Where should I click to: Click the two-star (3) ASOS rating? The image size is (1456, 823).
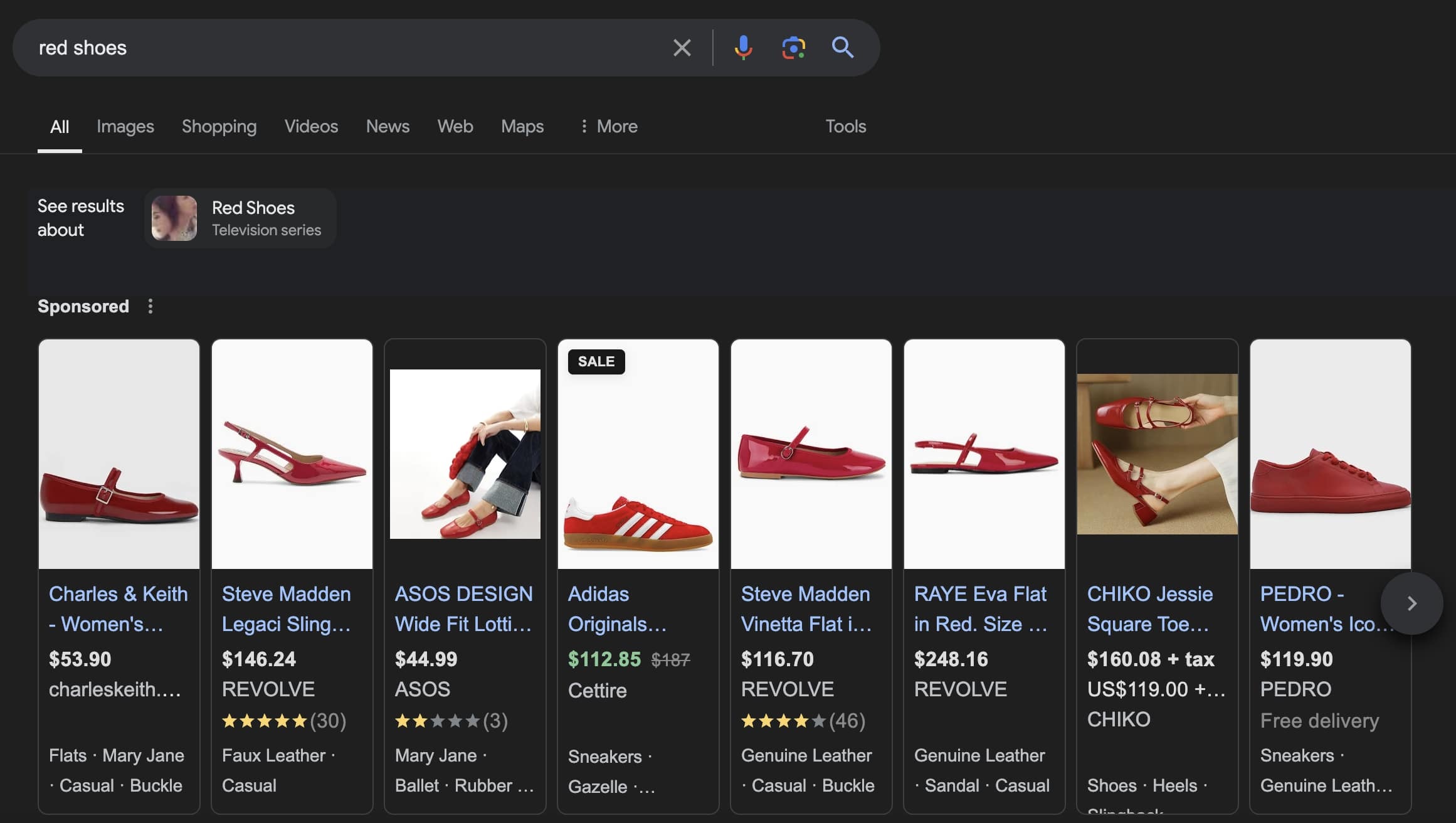coord(451,721)
